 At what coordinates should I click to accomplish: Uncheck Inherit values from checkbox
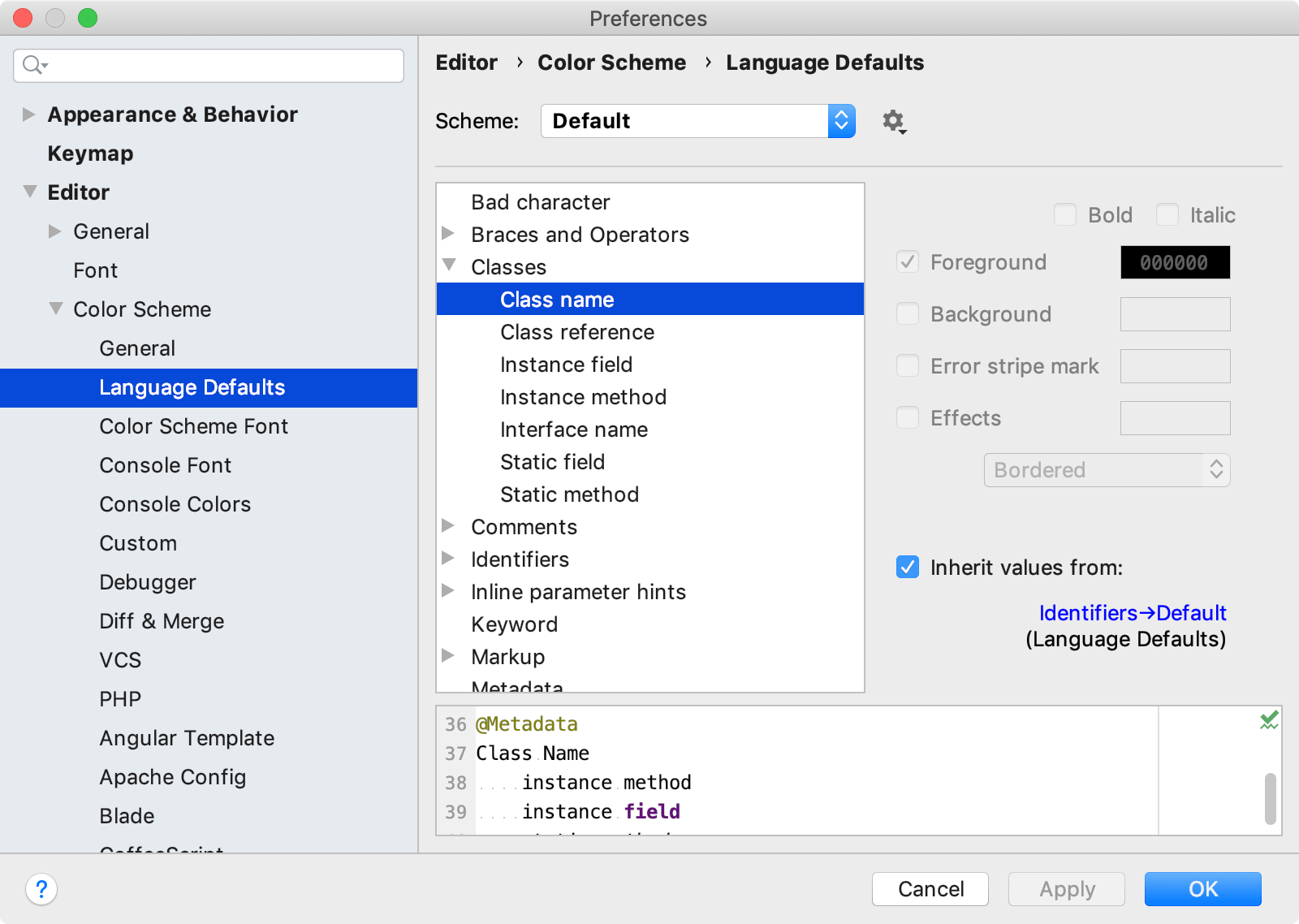pyautogui.click(x=908, y=567)
